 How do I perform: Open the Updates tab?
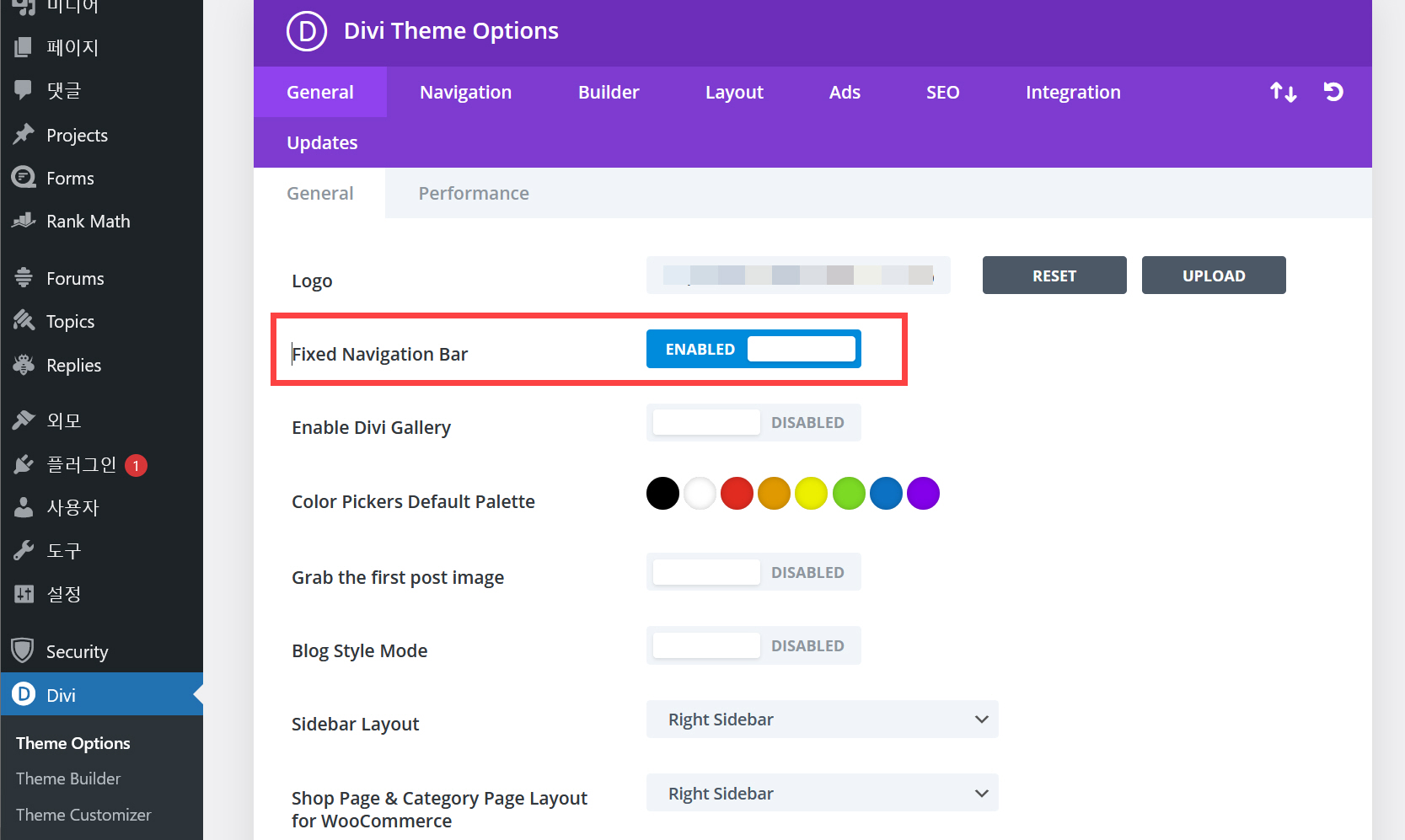click(322, 142)
